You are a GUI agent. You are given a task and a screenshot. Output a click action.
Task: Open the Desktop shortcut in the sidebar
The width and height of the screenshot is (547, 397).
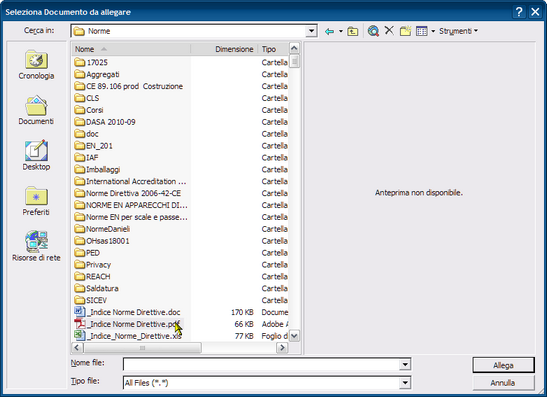pos(36,156)
